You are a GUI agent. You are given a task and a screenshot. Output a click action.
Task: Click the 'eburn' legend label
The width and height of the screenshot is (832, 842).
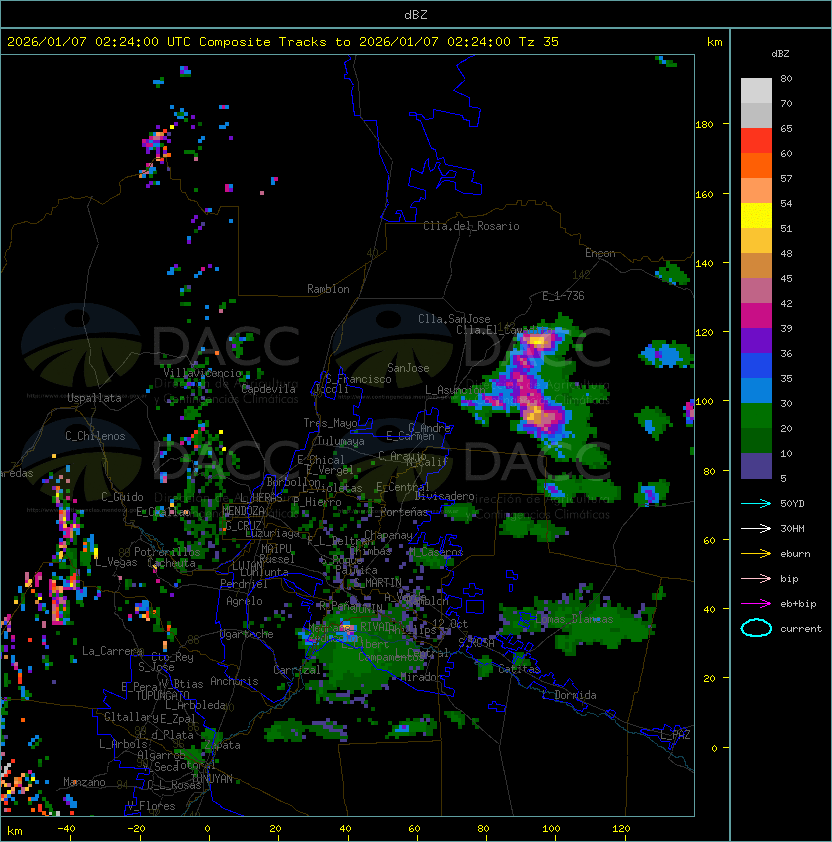tap(795, 554)
